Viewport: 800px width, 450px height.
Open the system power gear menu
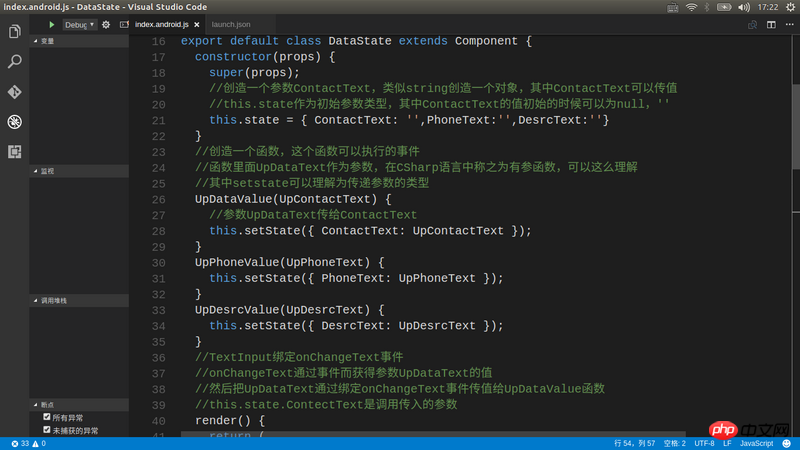(791, 7)
